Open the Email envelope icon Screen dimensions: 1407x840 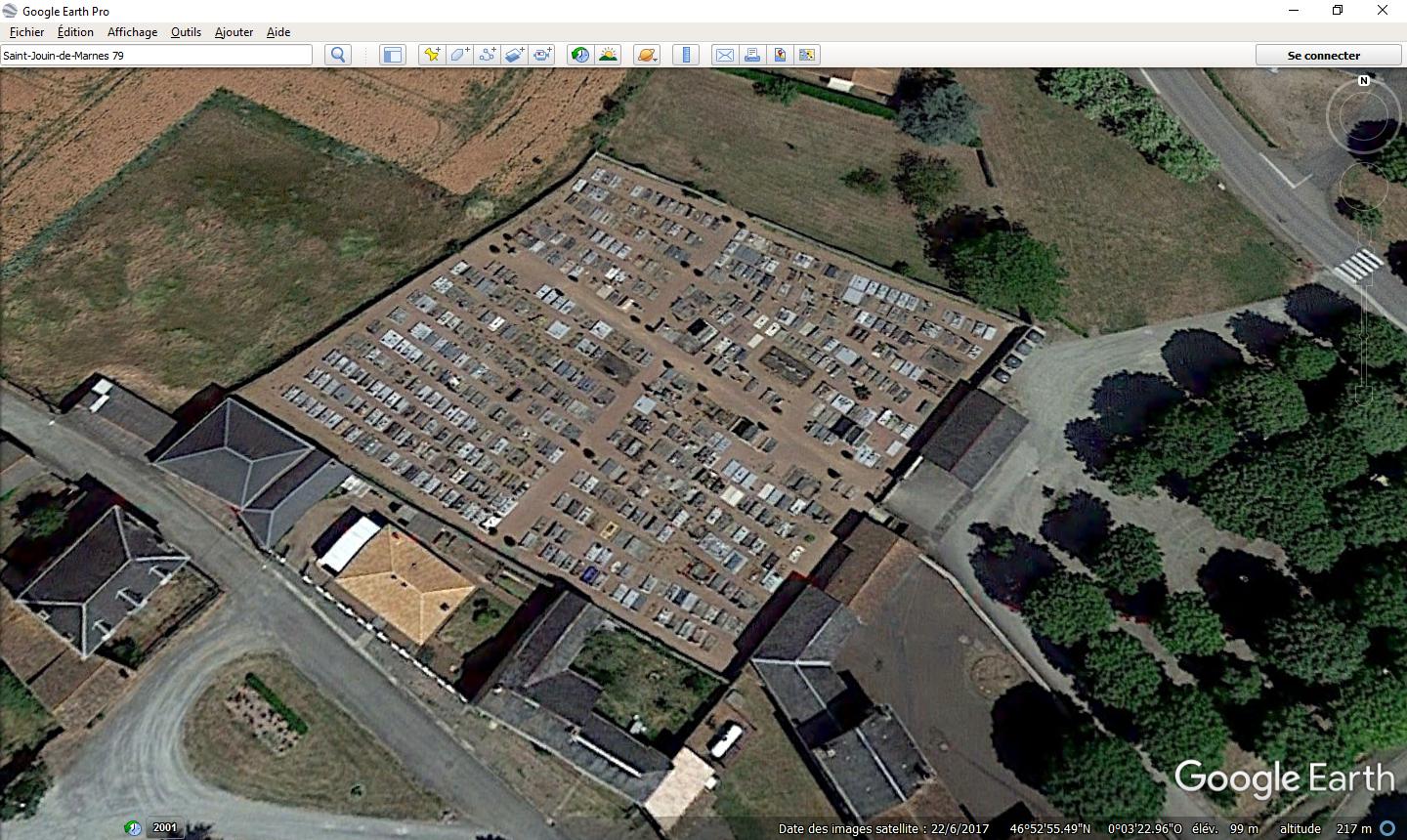[725, 55]
